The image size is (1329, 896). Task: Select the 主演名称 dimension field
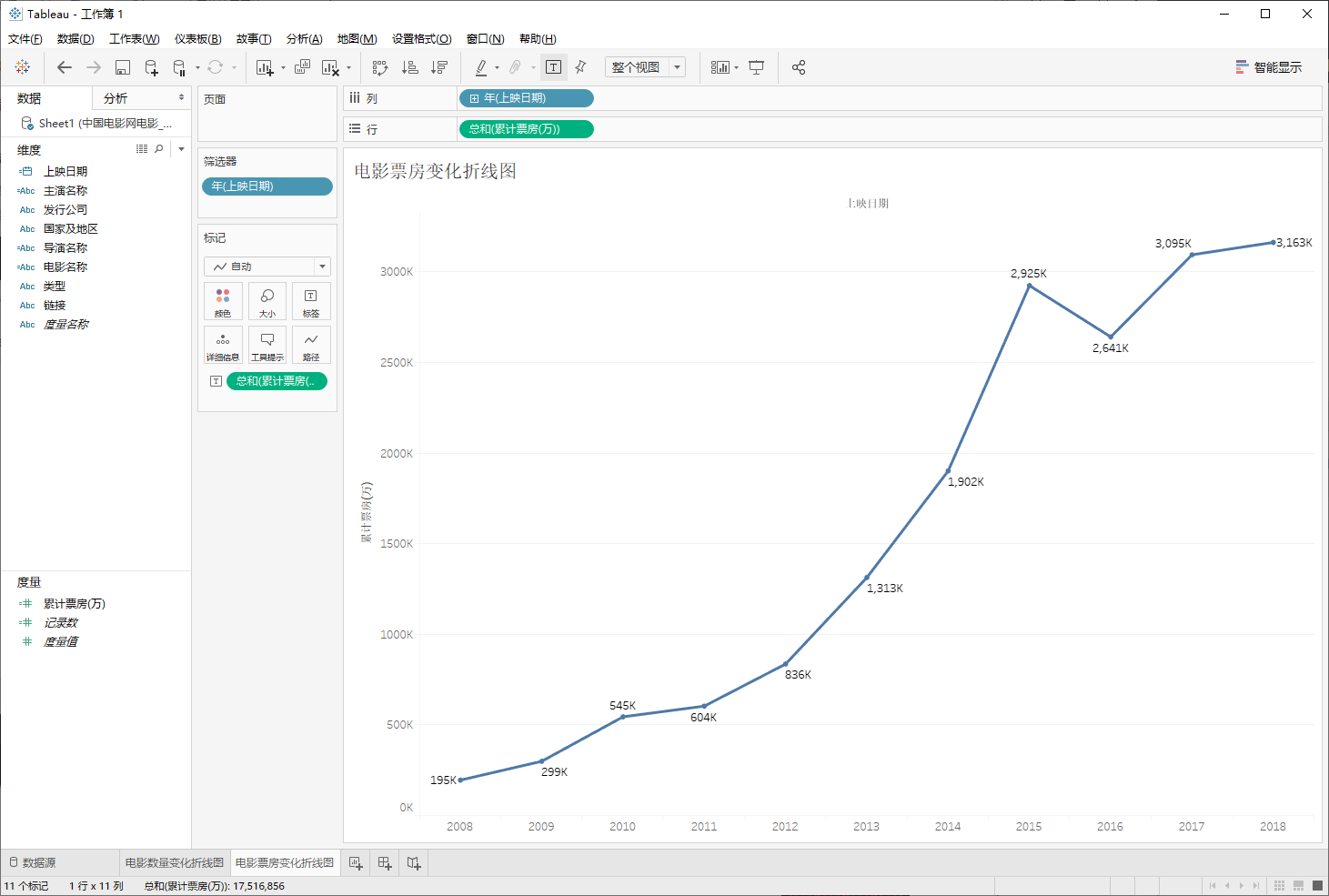tap(65, 190)
